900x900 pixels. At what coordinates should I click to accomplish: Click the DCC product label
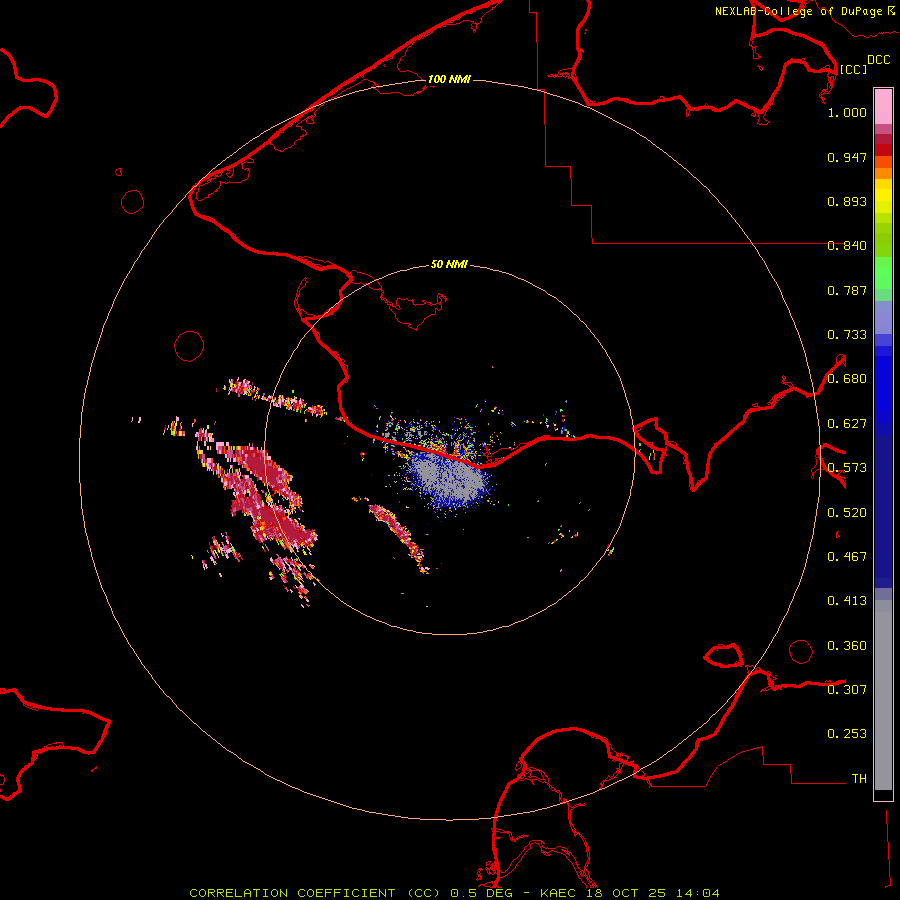click(879, 60)
